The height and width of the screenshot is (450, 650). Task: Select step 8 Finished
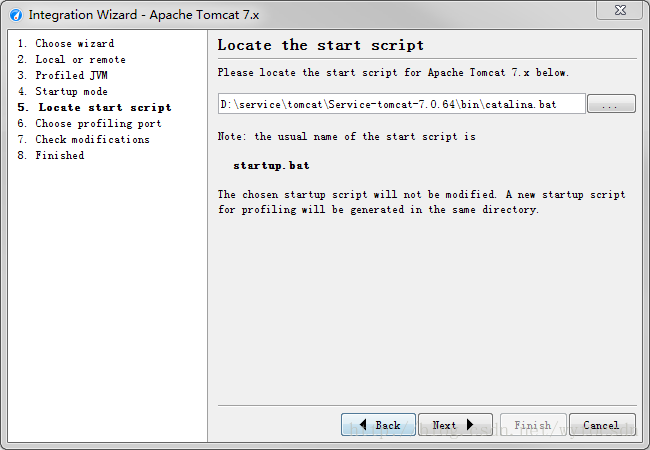click(51, 155)
